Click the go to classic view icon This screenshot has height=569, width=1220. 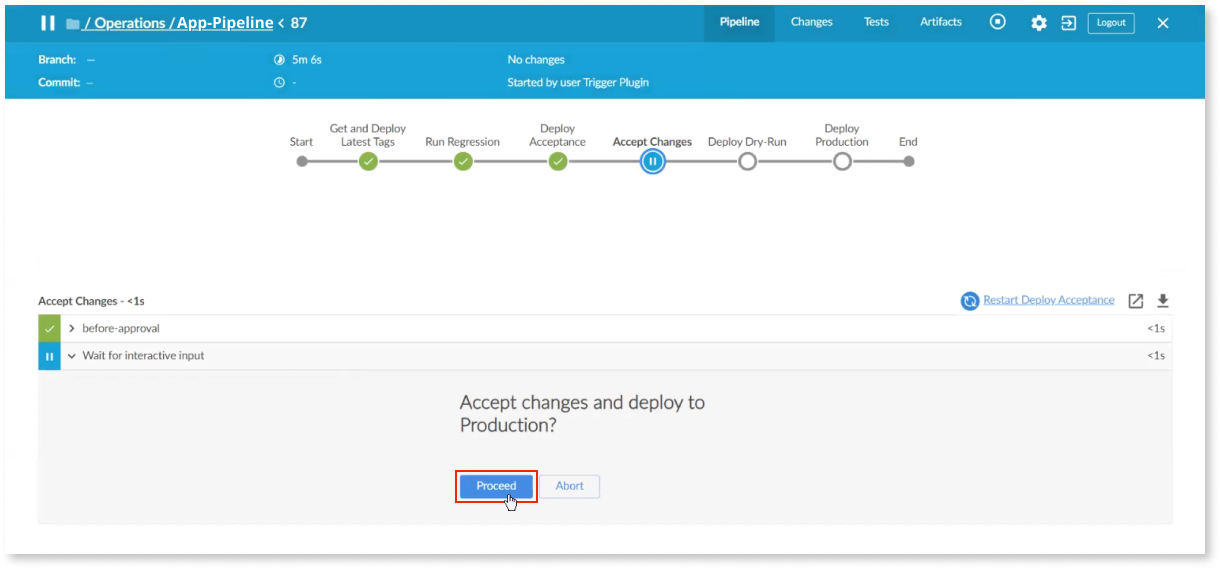click(x=1068, y=23)
